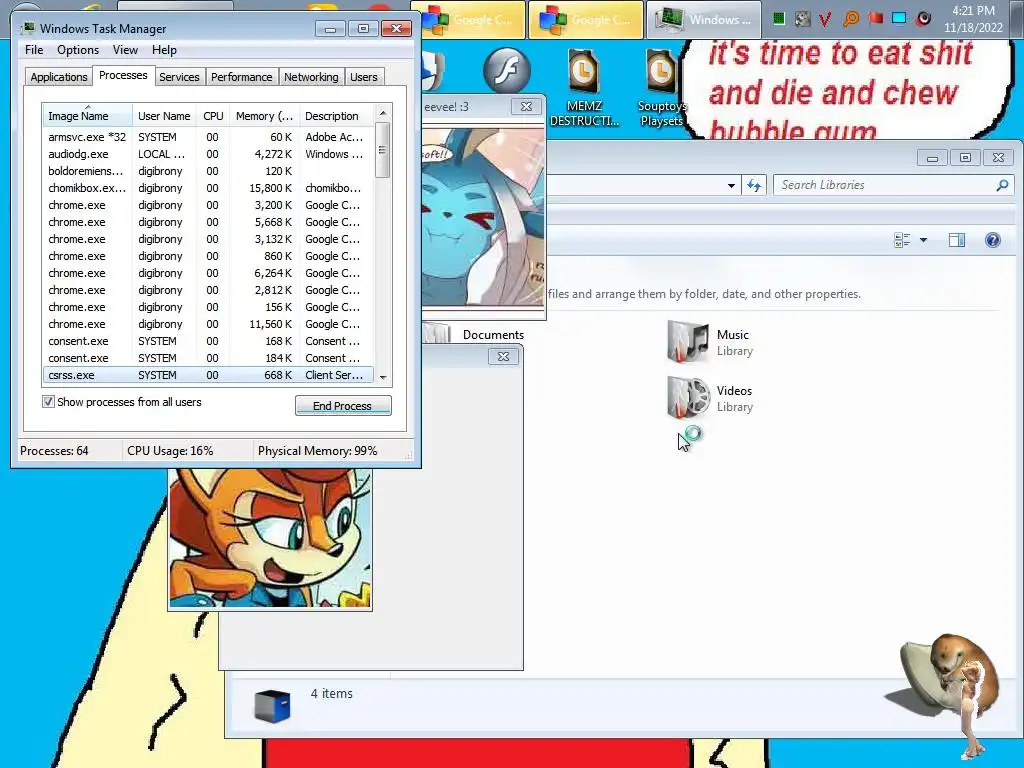Select chrome.exe row using 15​6 K memory
The image size is (1024, 768).
[208, 307]
